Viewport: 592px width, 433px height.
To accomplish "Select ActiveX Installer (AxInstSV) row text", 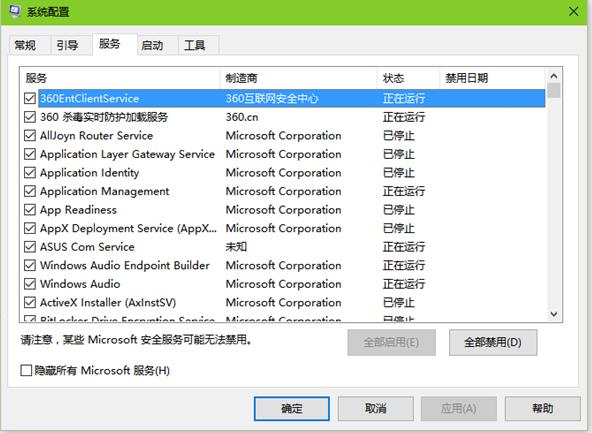I will pyautogui.click(x=108, y=302).
